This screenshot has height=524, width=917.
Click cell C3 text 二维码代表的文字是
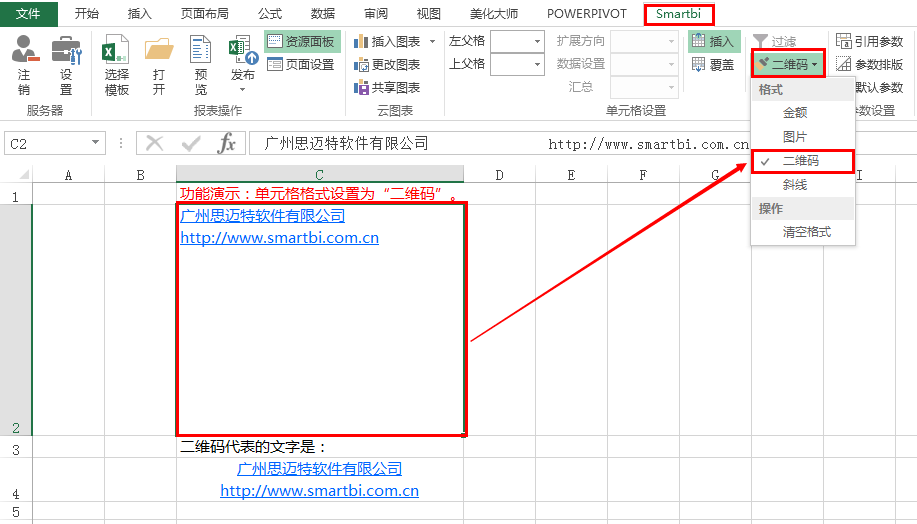coord(253,447)
